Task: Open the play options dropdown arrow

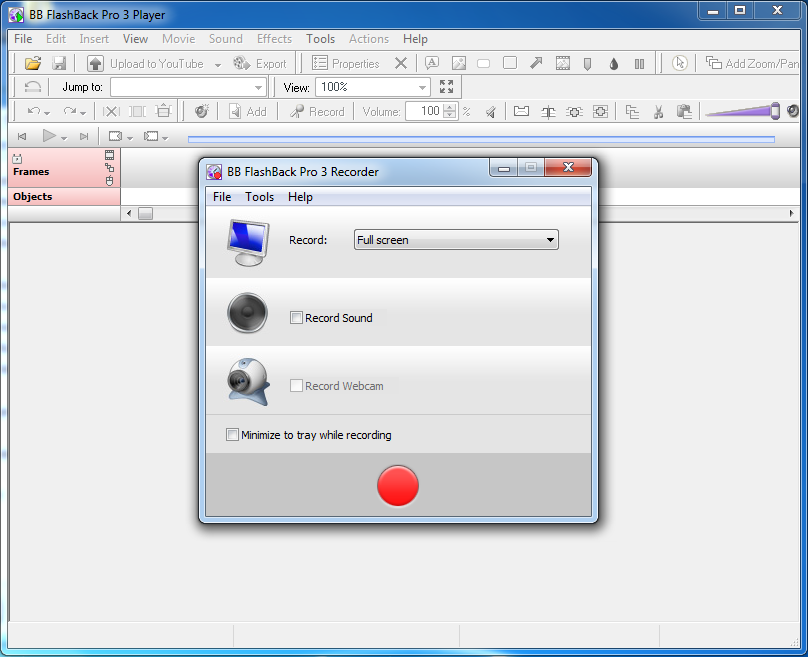Action: tap(64, 138)
